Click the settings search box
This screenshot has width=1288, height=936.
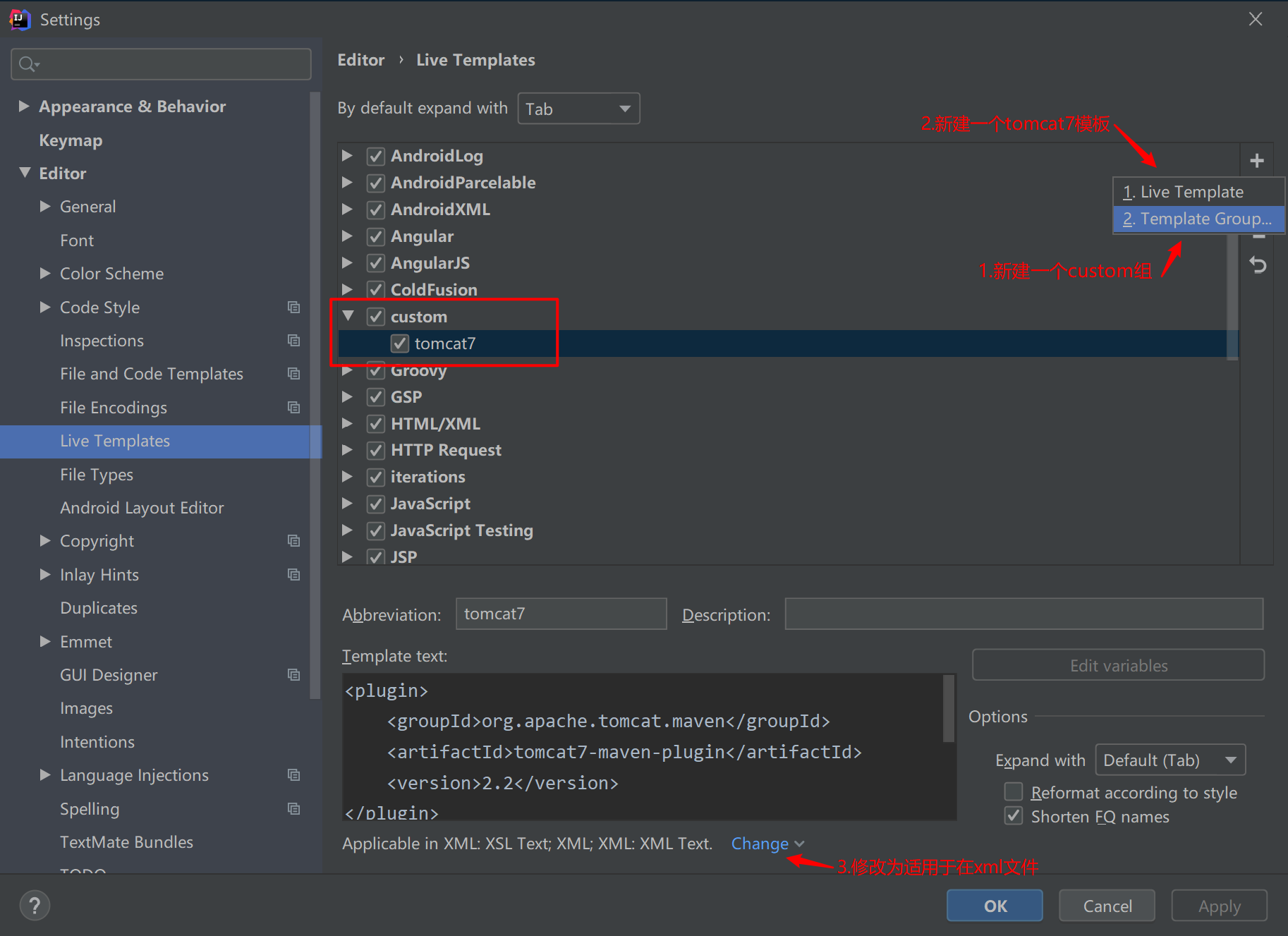(x=161, y=64)
